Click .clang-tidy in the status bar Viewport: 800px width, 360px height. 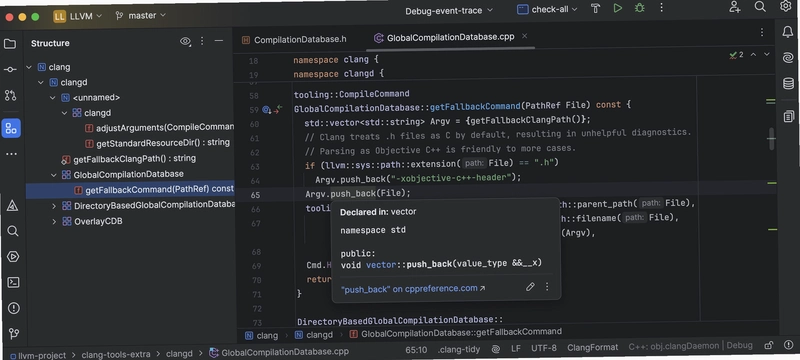(x=459, y=350)
